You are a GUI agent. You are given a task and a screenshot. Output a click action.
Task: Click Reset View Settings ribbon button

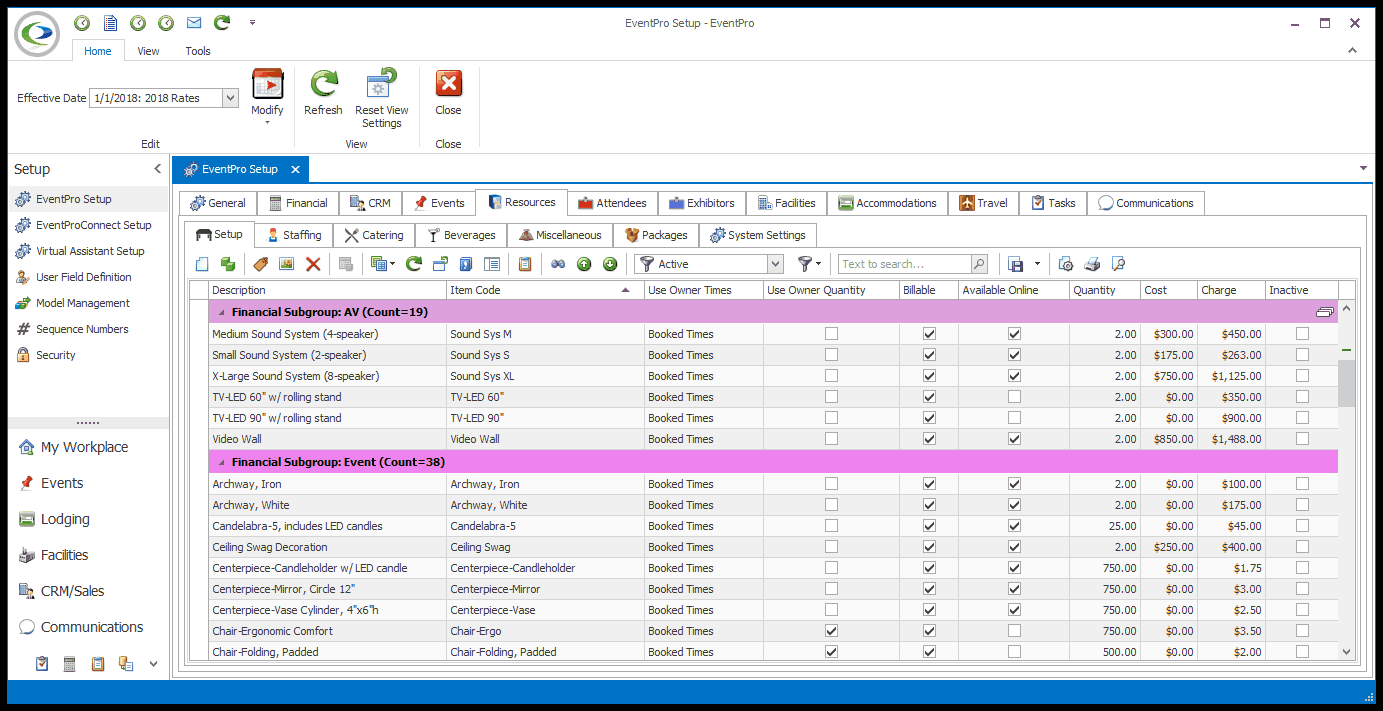click(382, 99)
